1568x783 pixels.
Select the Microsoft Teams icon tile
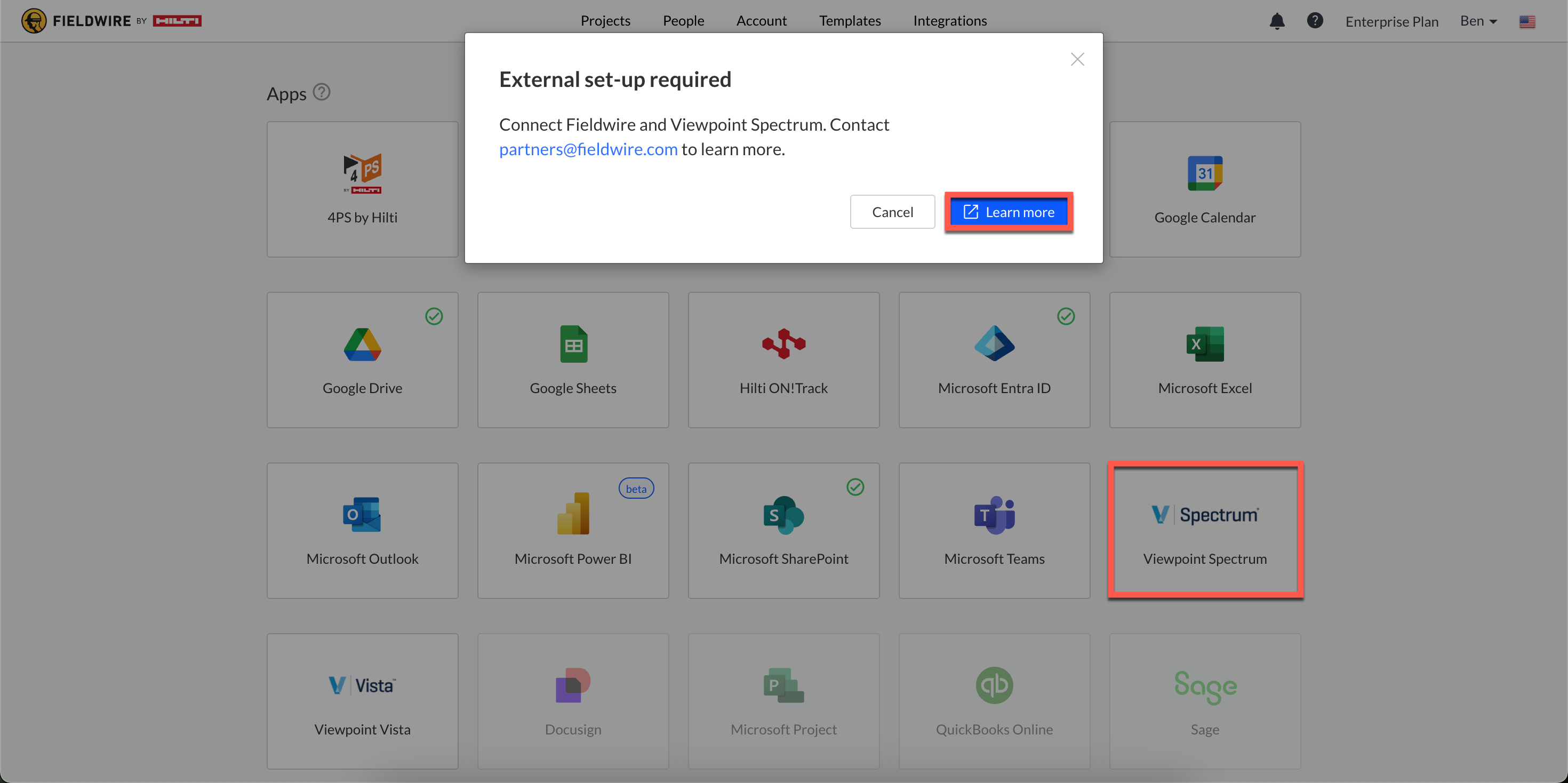coord(994,515)
